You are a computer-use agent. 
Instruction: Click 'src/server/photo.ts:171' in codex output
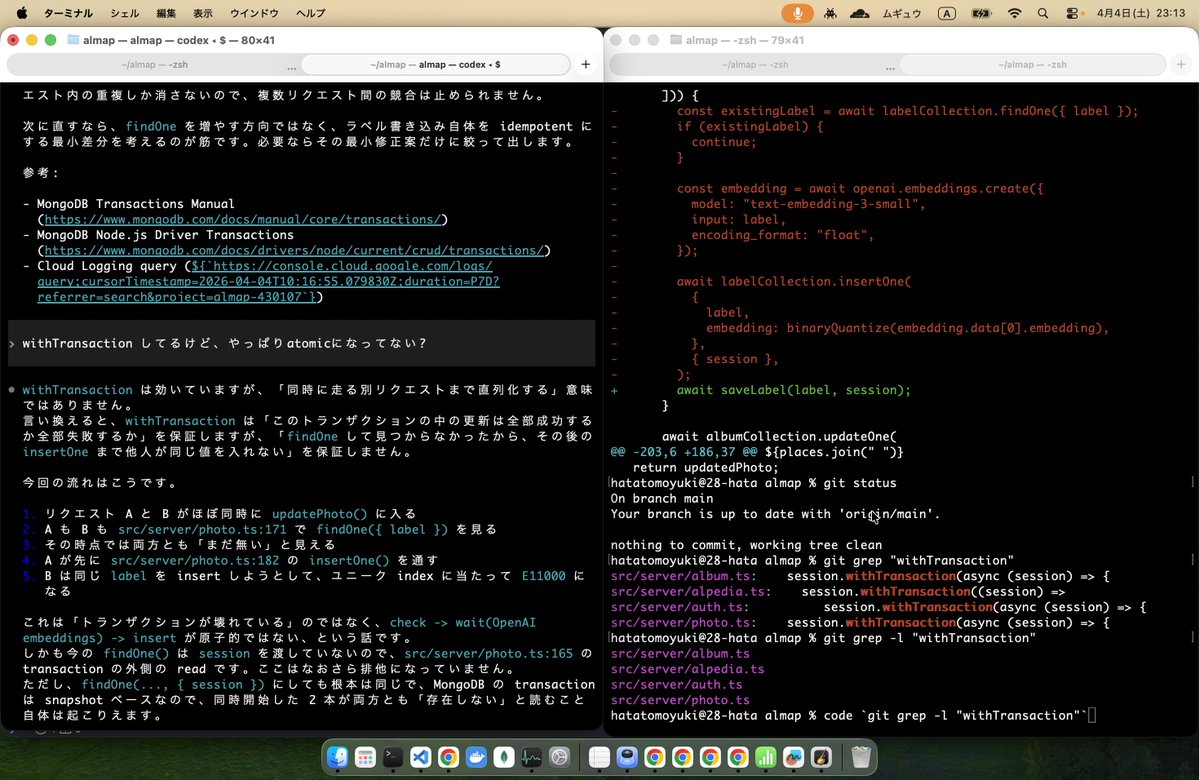click(x=202, y=529)
